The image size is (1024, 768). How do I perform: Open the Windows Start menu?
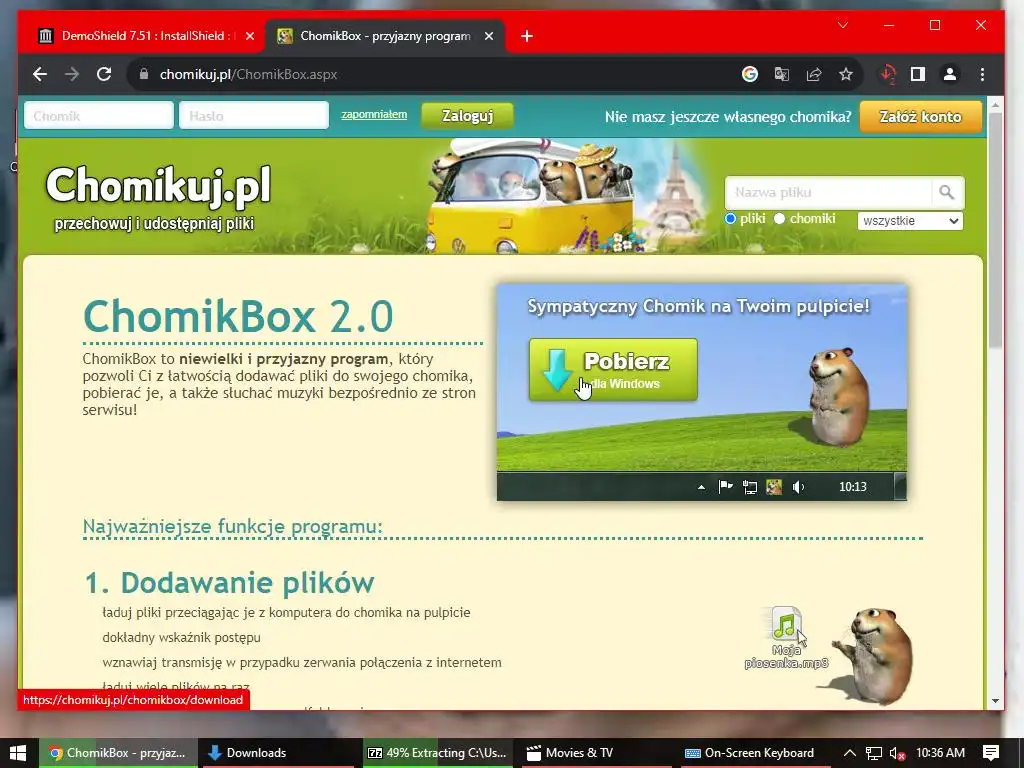pos(18,753)
